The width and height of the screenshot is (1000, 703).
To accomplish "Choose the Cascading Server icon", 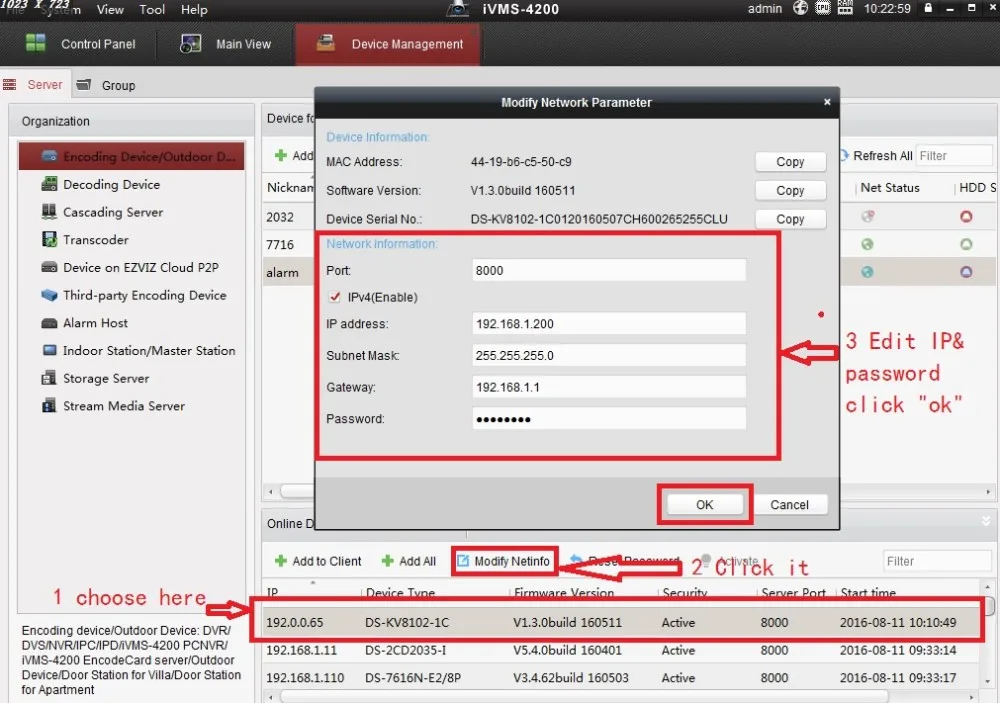I will coord(49,212).
